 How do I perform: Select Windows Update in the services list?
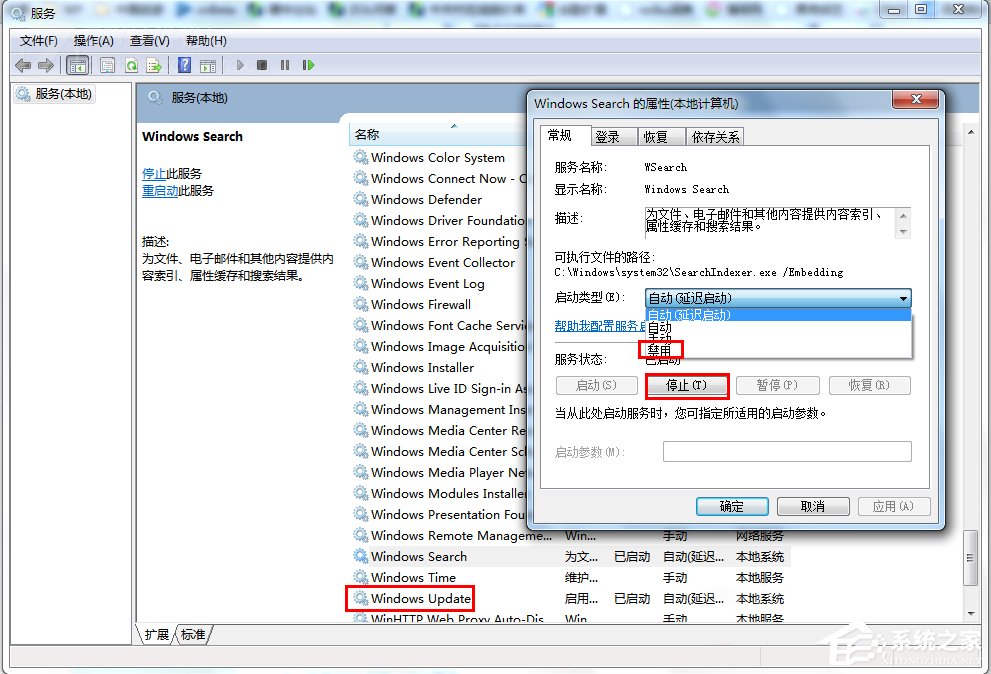(x=417, y=598)
